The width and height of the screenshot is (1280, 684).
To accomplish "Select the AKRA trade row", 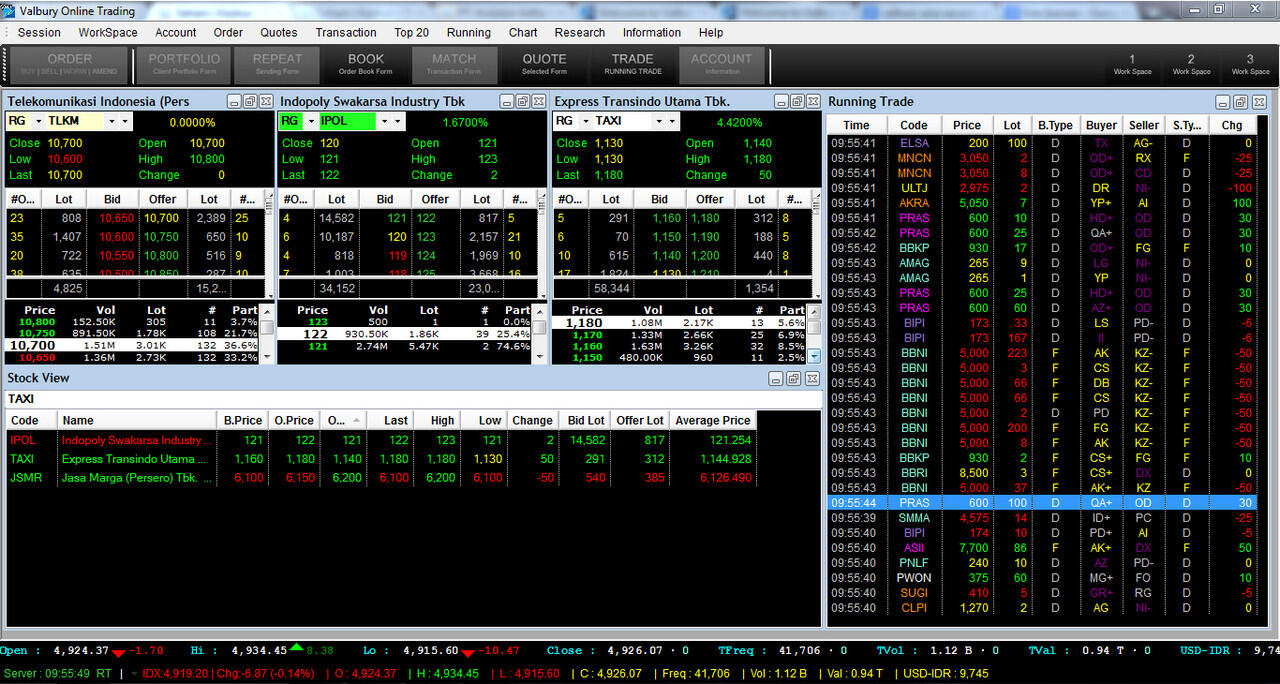I will point(1042,203).
